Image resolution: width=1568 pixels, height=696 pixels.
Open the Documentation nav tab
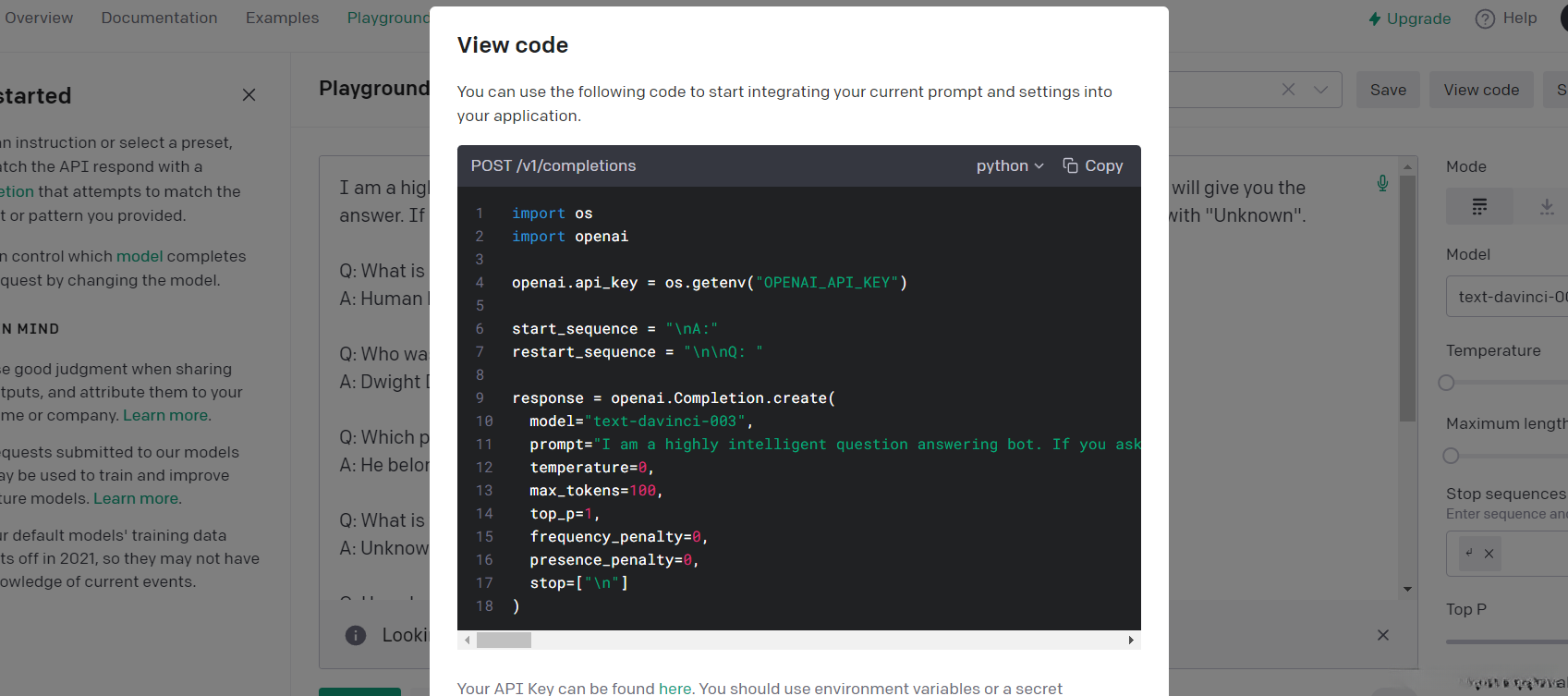click(x=159, y=18)
